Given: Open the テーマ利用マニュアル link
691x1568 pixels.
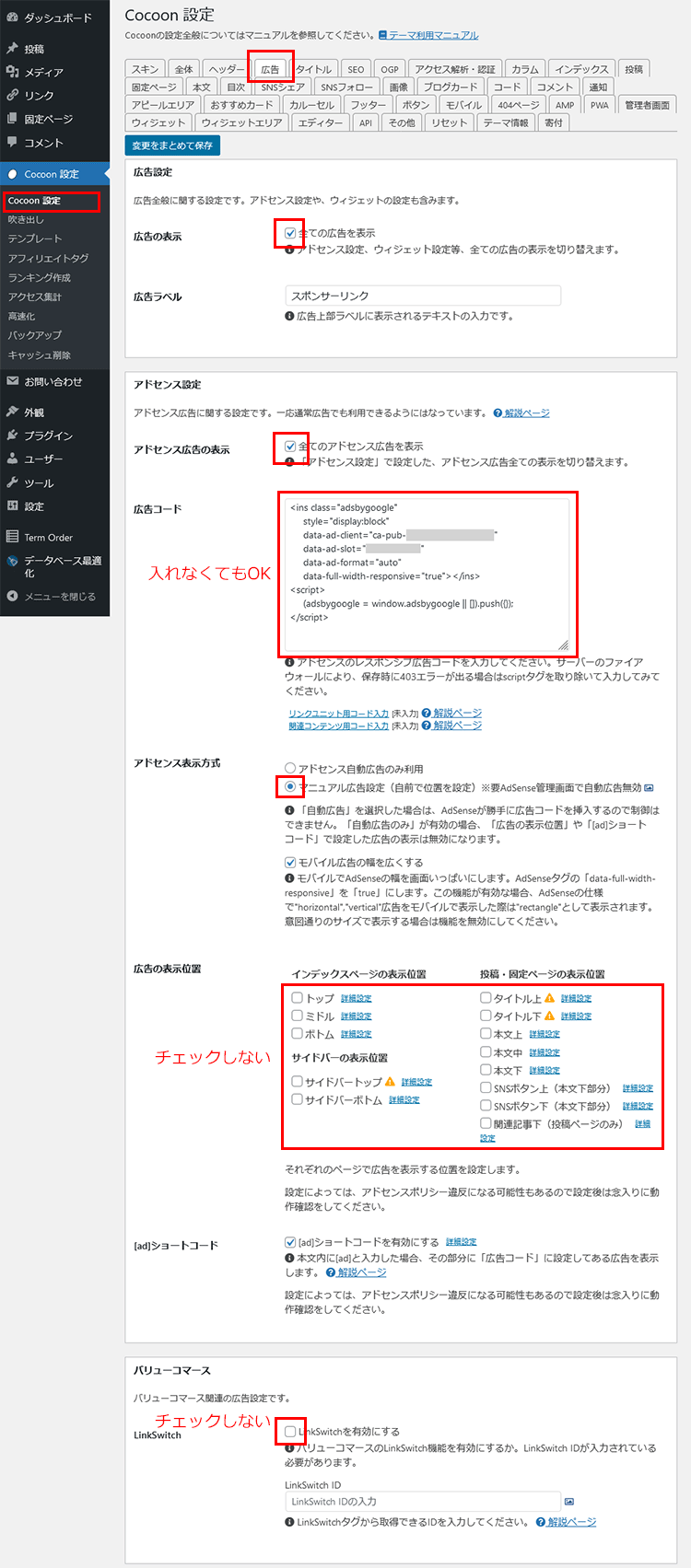Looking at the screenshot, I should pos(434,35).
